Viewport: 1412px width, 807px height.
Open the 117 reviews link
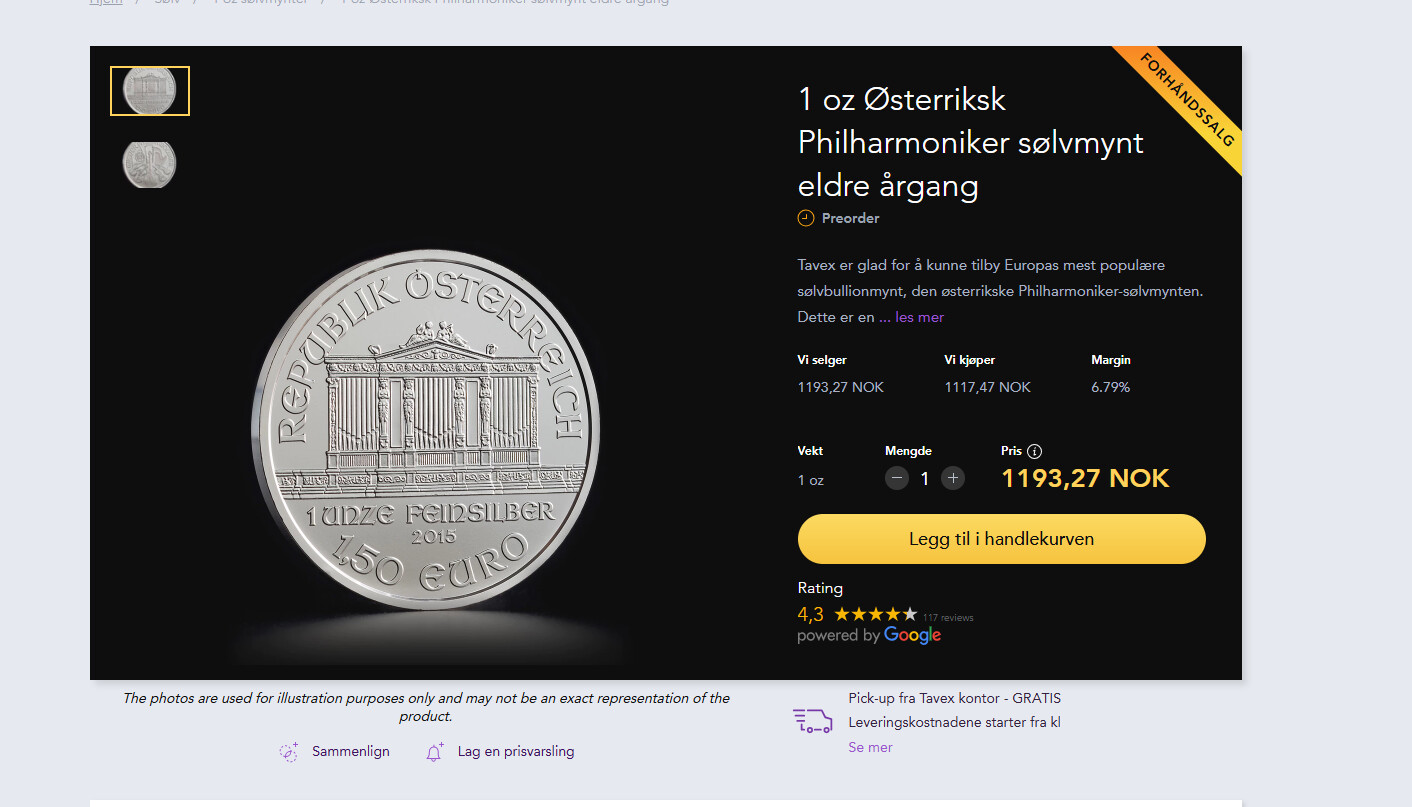[948, 618]
